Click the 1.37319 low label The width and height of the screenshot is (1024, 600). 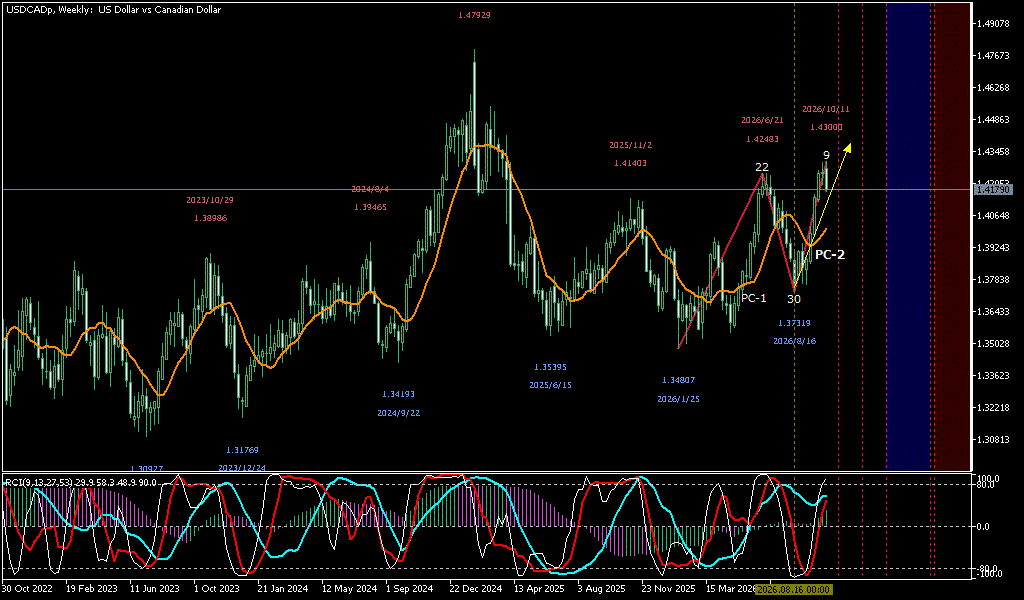click(794, 323)
